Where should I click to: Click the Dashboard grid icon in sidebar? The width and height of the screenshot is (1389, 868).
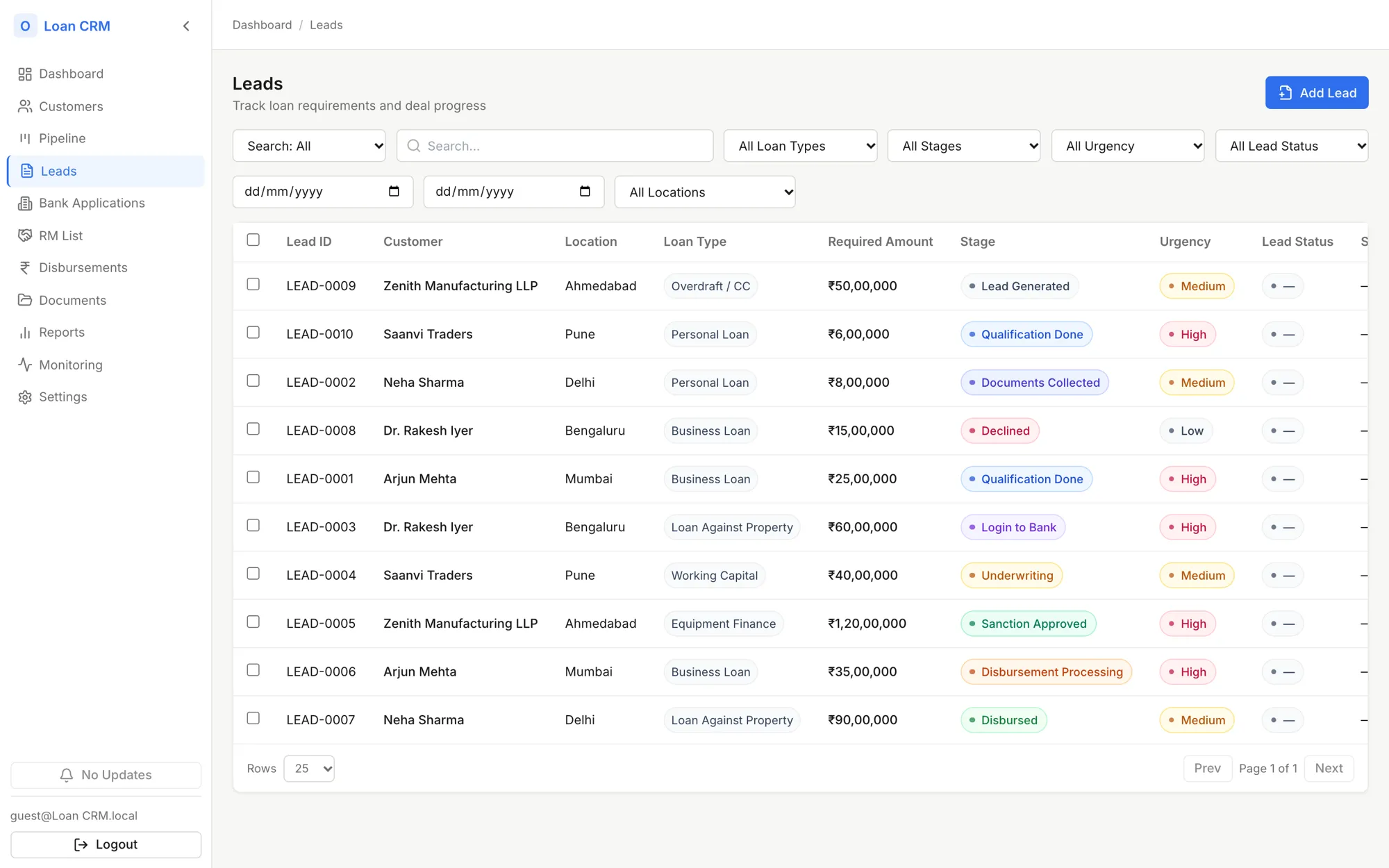click(x=25, y=74)
